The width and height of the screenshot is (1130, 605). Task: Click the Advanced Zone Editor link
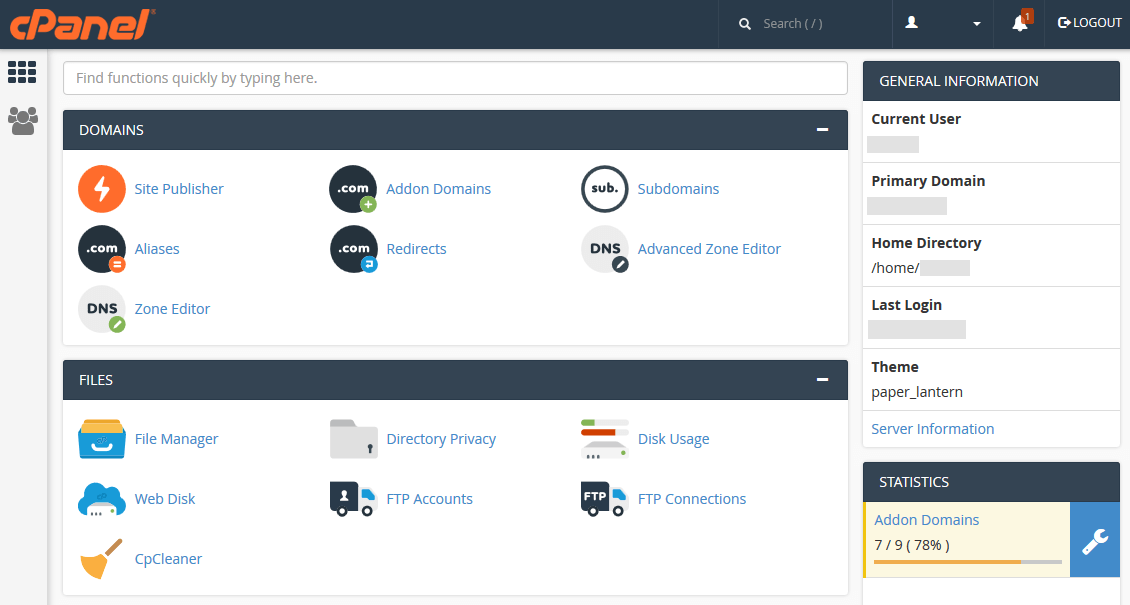(x=709, y=249)
